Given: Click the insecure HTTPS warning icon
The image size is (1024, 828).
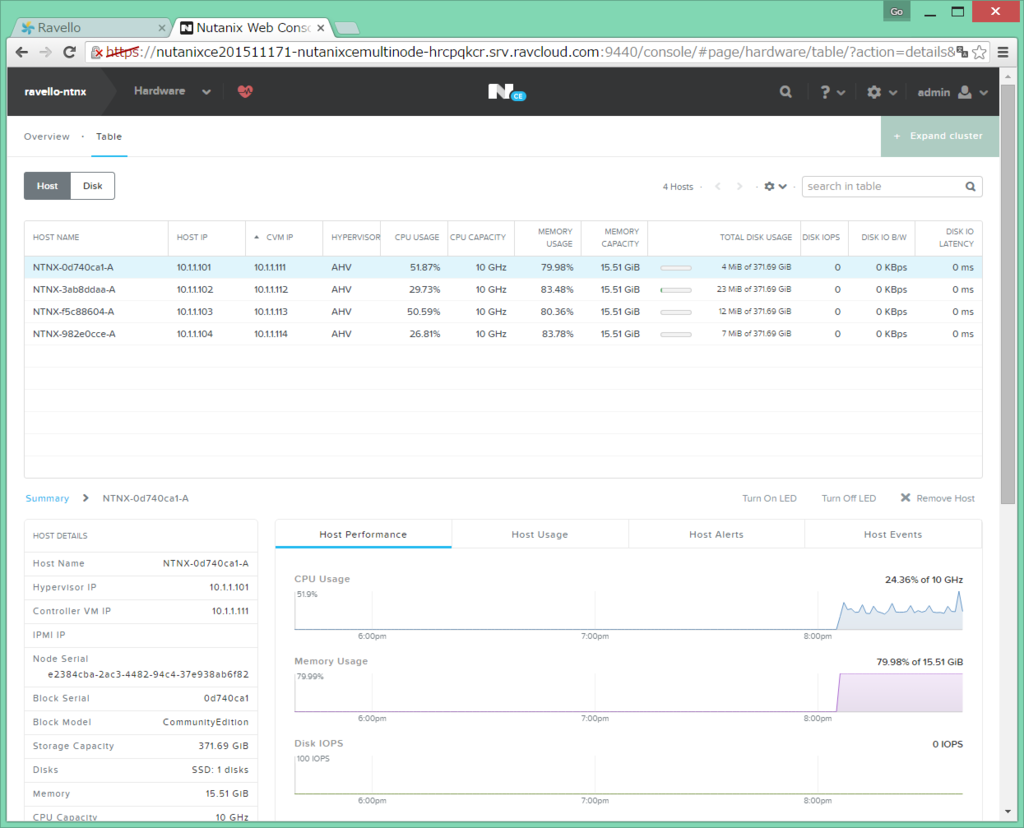Looking at the screenshot, I should point(97,52).
